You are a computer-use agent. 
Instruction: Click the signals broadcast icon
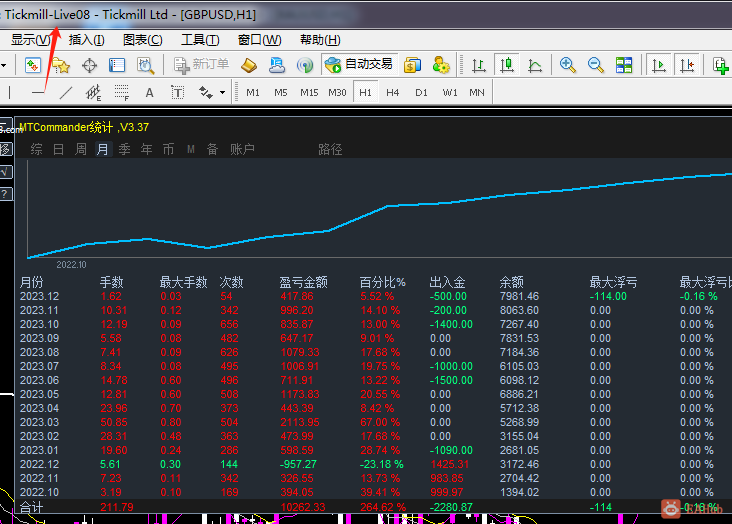point(305,65)
